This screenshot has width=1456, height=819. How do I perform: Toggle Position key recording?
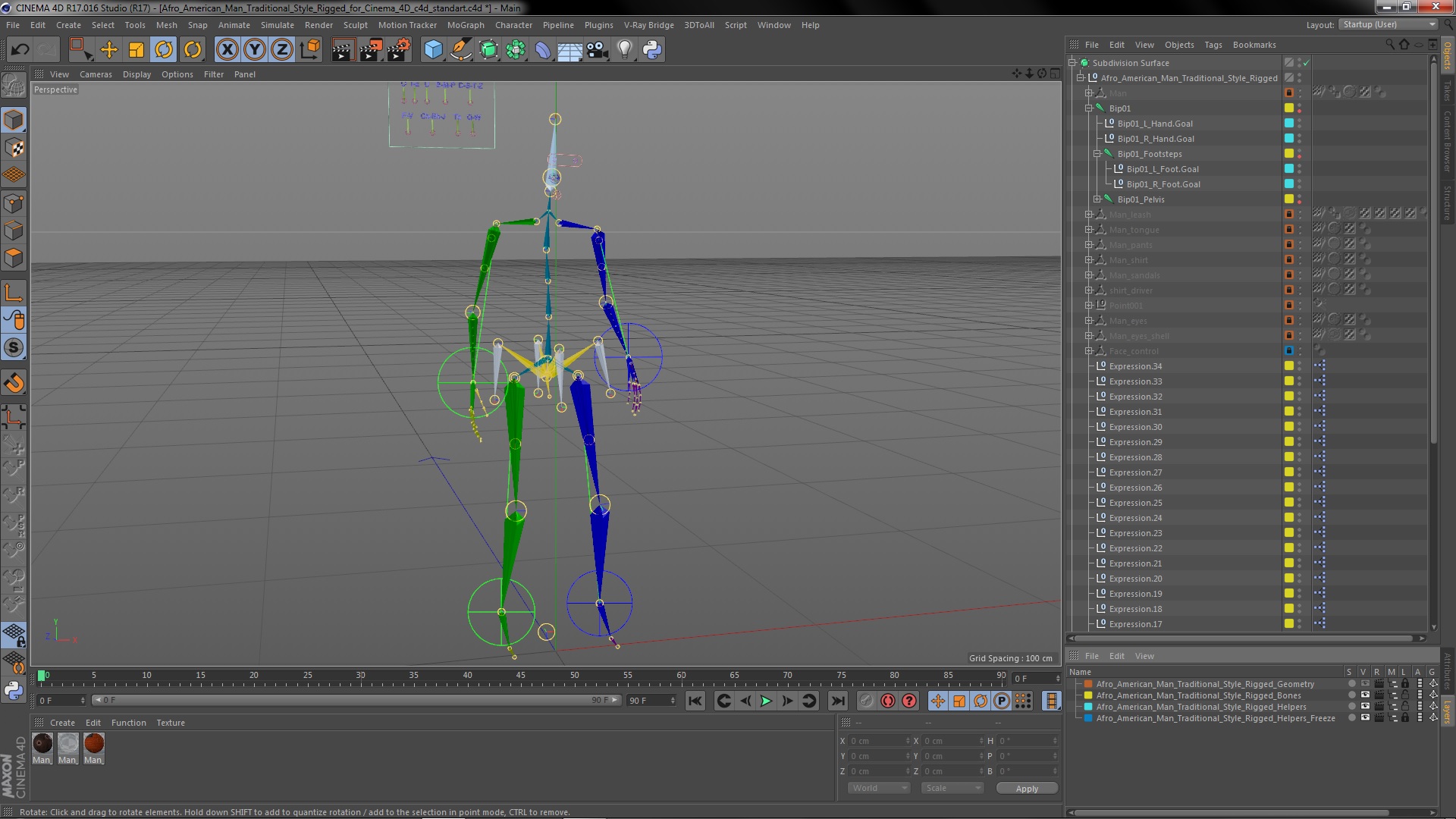coord(938,701)
